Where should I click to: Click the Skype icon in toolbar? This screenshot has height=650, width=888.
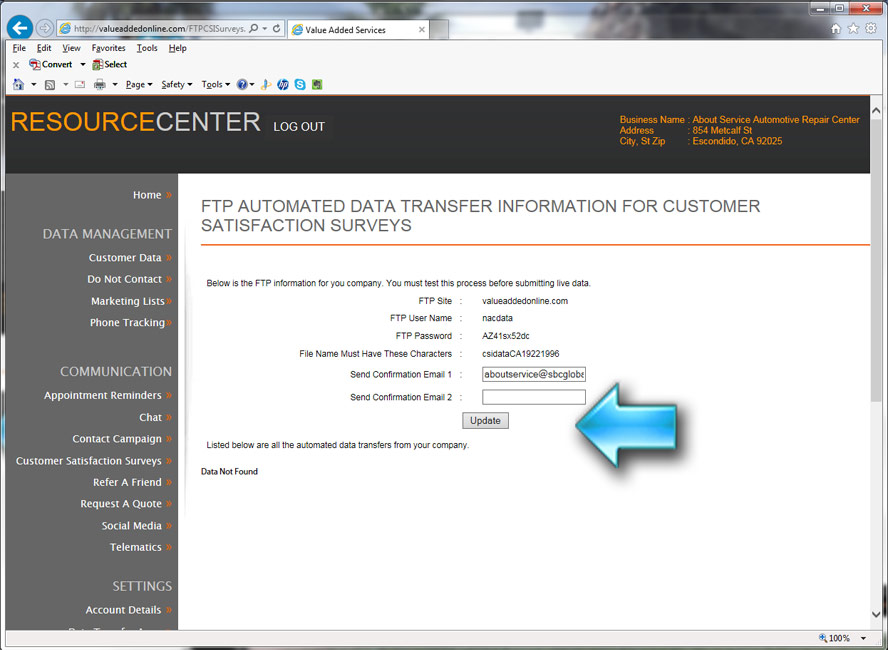[x=300, y=85]
